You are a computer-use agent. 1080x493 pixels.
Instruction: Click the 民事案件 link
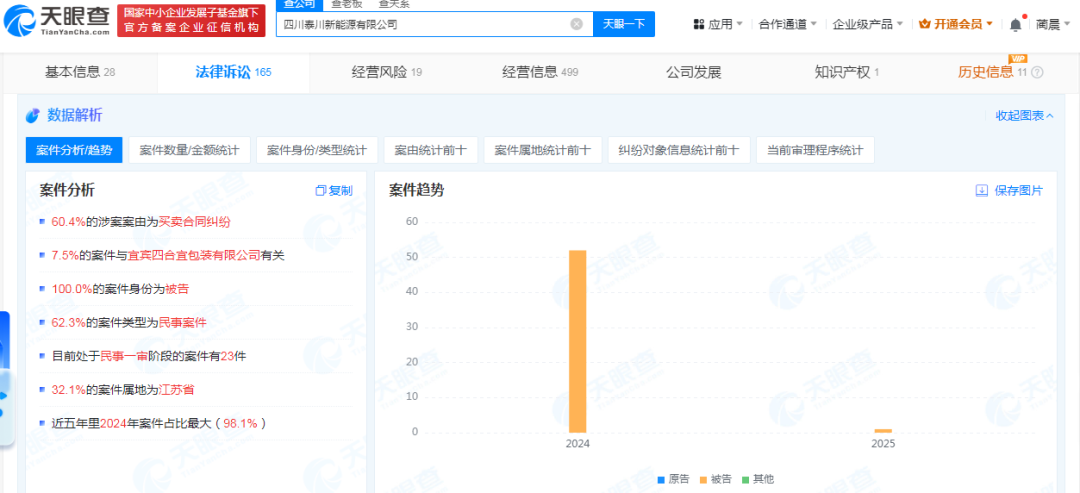click(183, 322)
